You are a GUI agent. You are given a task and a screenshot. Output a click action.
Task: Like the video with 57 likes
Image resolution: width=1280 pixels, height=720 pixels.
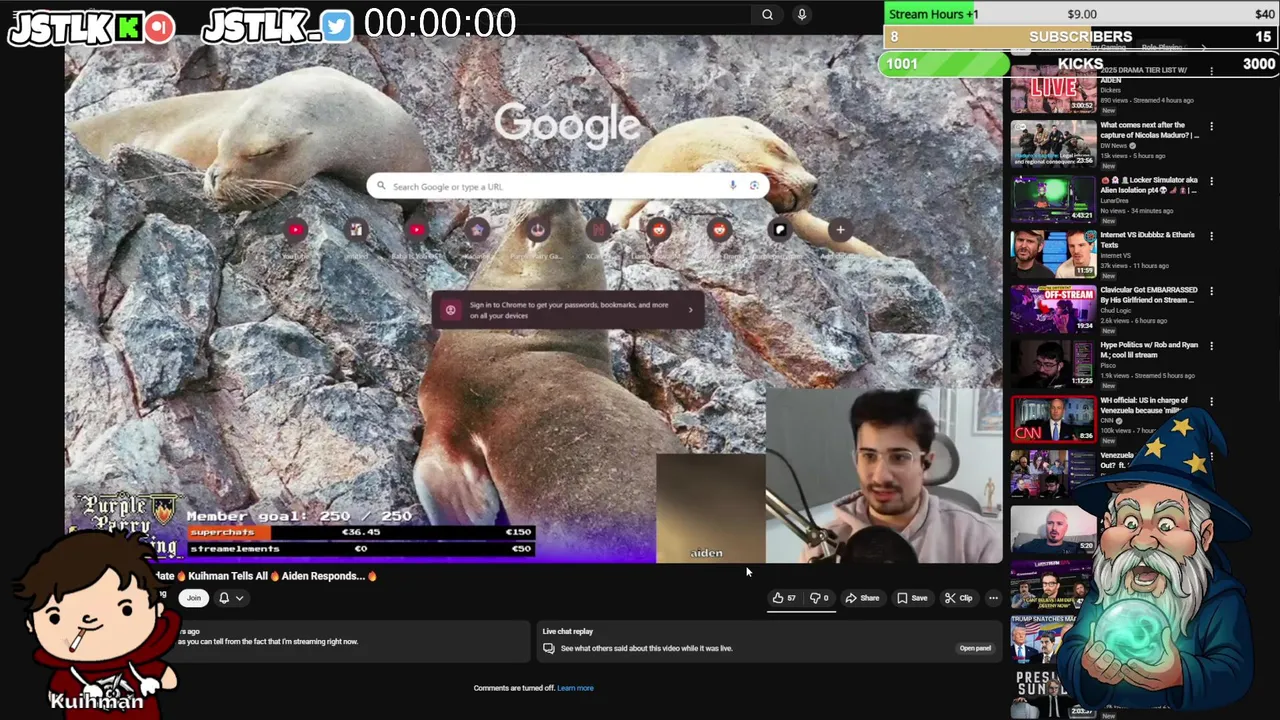[784, 598]
